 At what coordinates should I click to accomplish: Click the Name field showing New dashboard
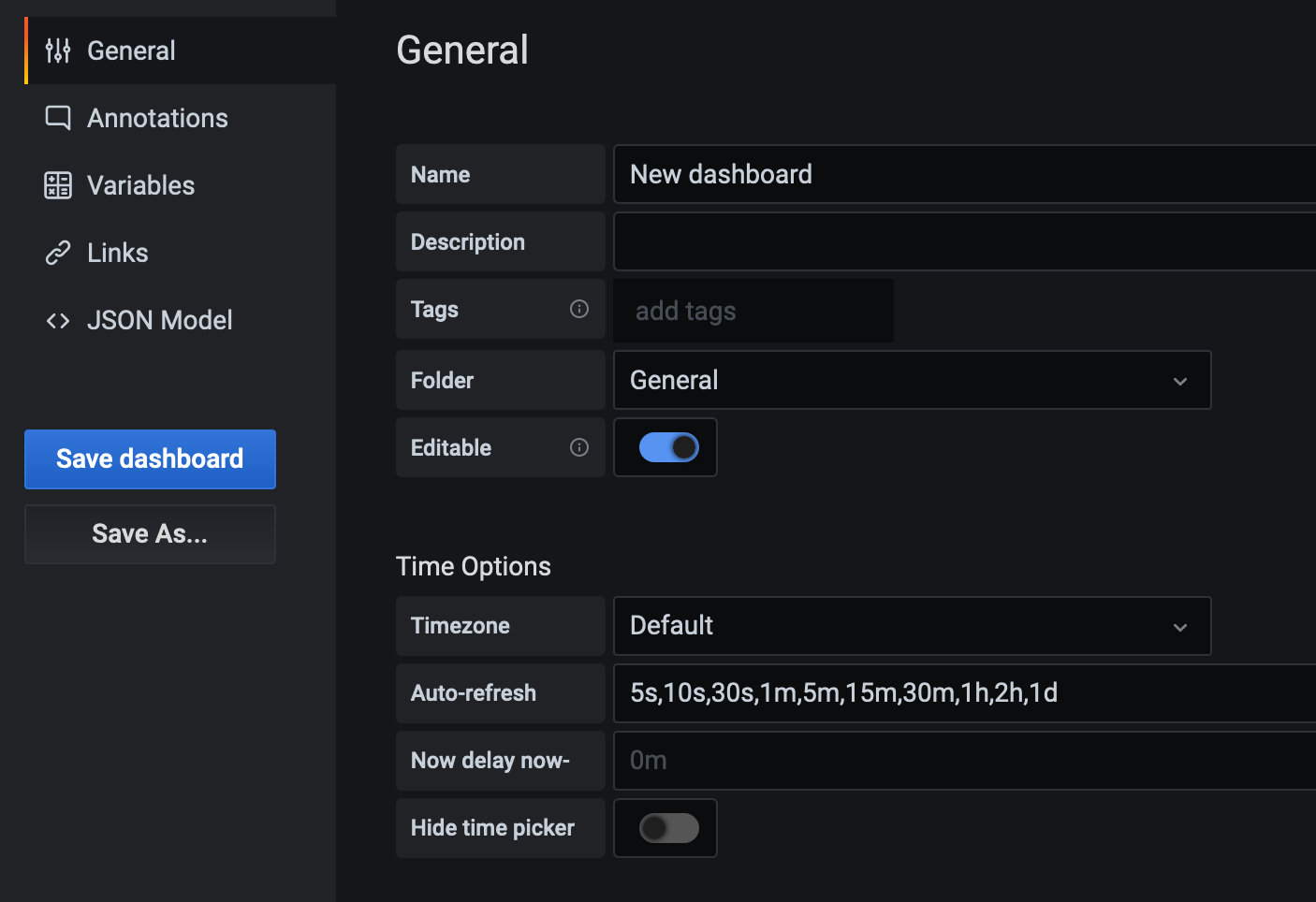[936, 174]
